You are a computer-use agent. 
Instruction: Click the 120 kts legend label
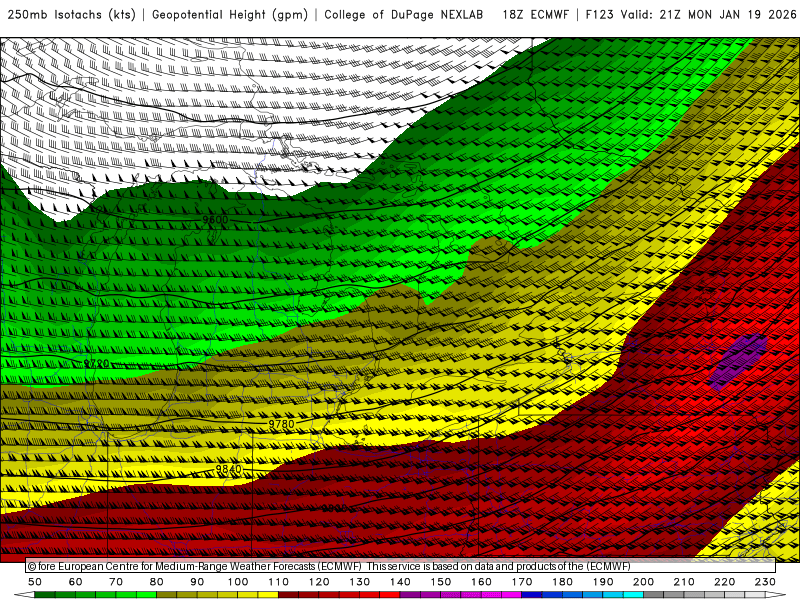pyautogui.click(x=319, y=582)
